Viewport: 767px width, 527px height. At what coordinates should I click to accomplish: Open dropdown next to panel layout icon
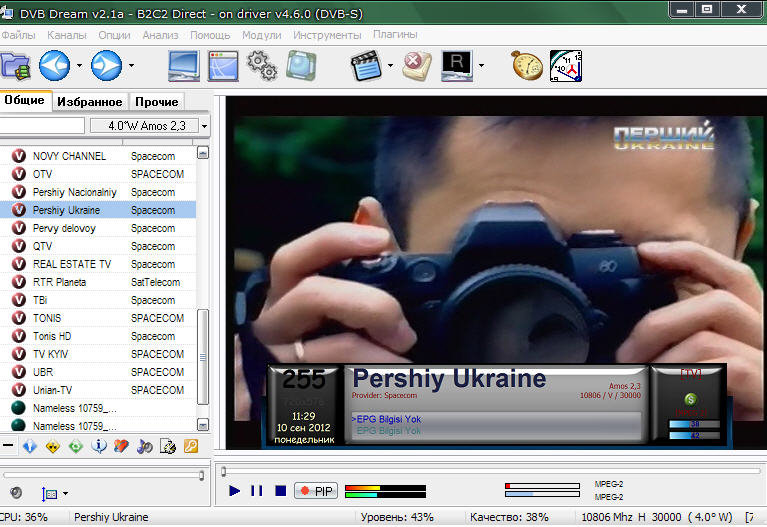click(66, 494)
